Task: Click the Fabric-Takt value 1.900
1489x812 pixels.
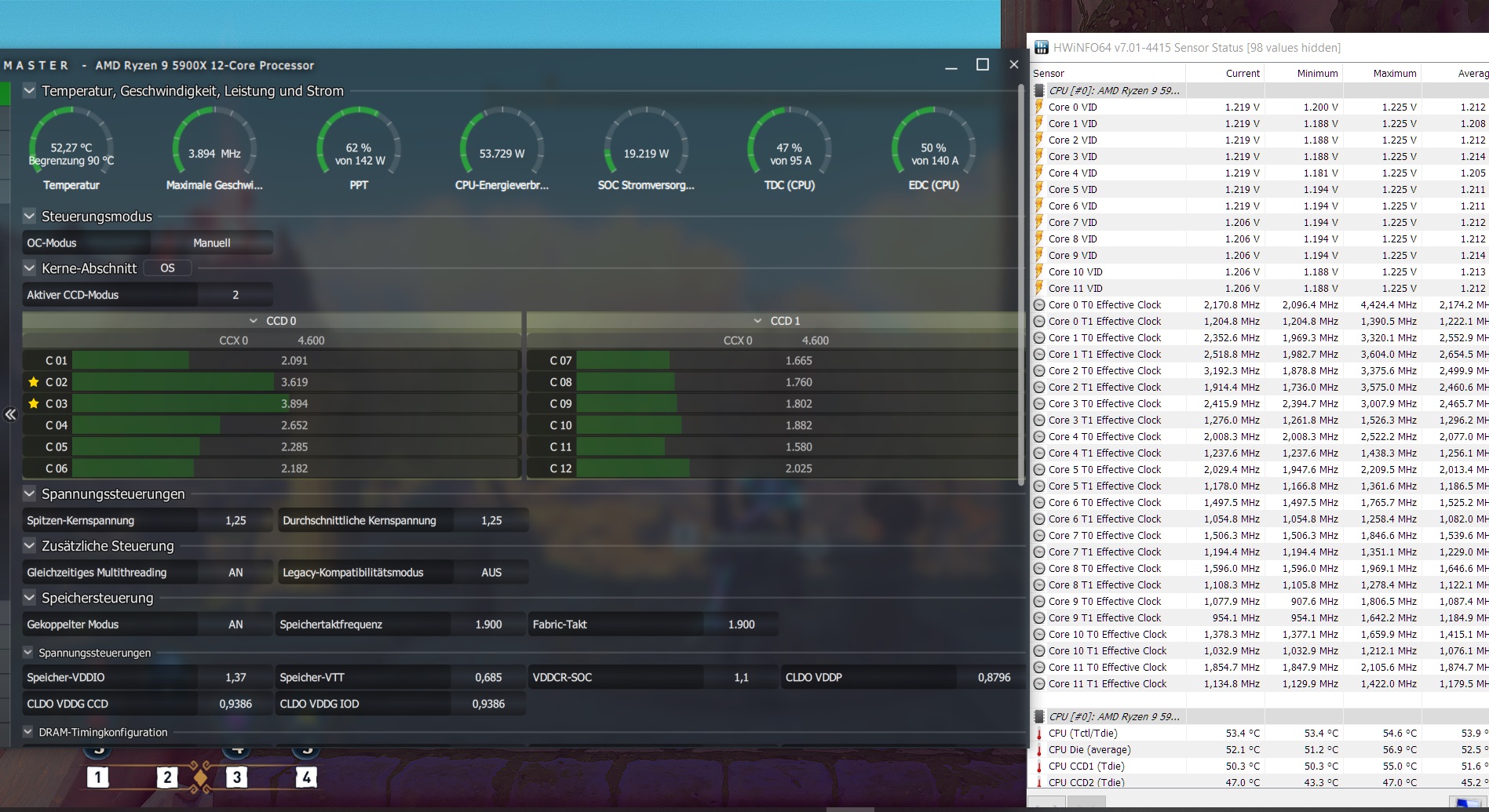Action: coord(741,624)
